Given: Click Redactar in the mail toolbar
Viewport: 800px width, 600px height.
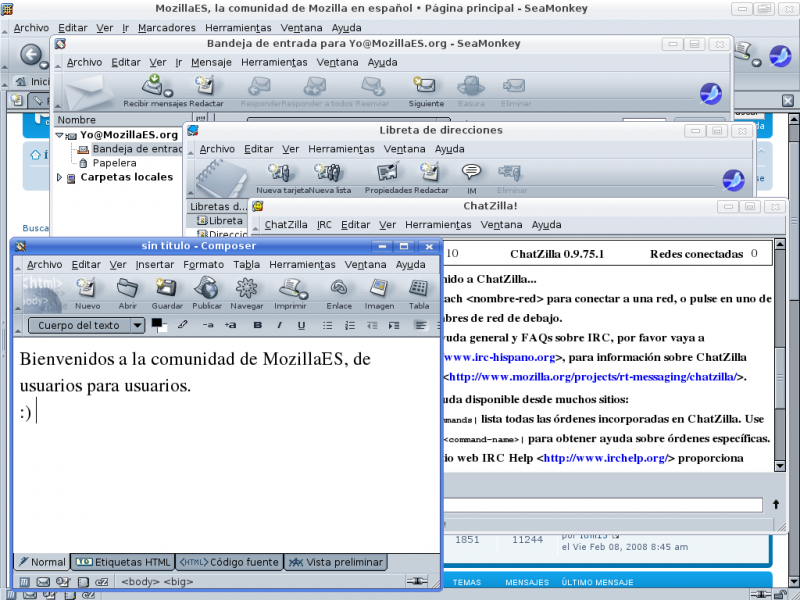Looking at the screenshot, I should coord(206,91).
